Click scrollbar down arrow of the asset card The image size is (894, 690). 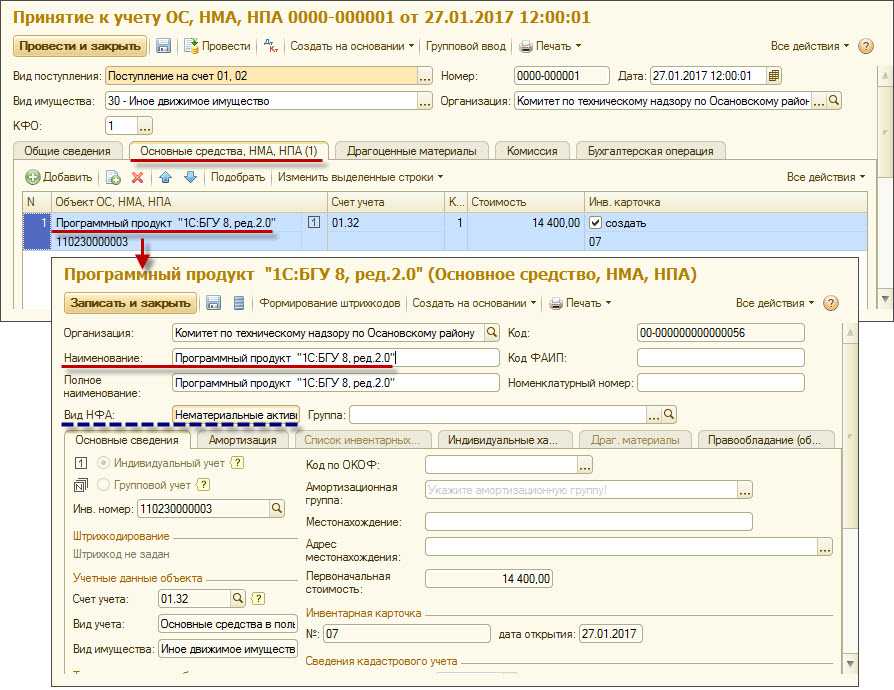pyautogui.click(x=850, y=664)
